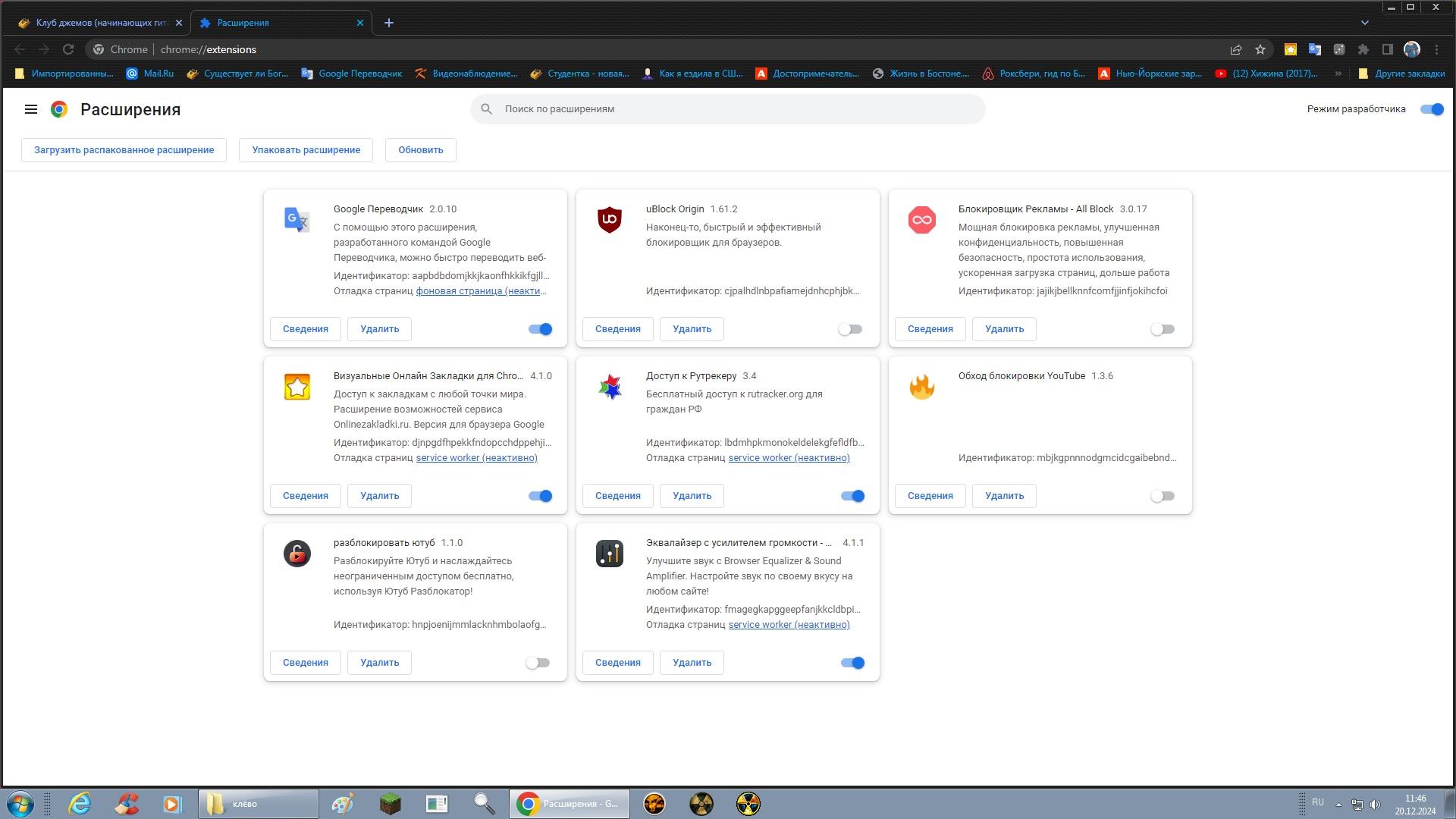Click the Extensions puzzle icon in toolbar
The image size is (1456, 819).
[1363, 49]
